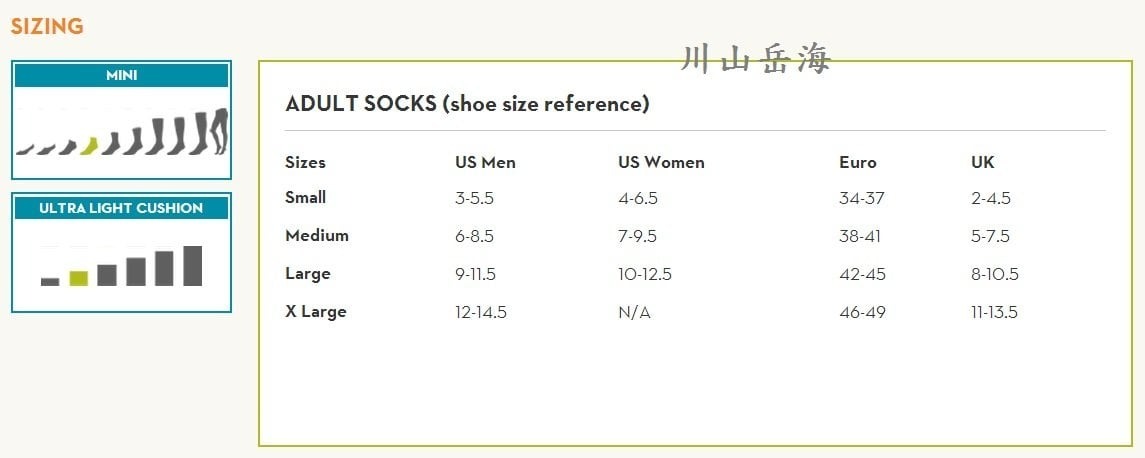The width and height of the screenshot is (1145, 458).
Task: Click the X Large size row label
Action: (315, 312)
